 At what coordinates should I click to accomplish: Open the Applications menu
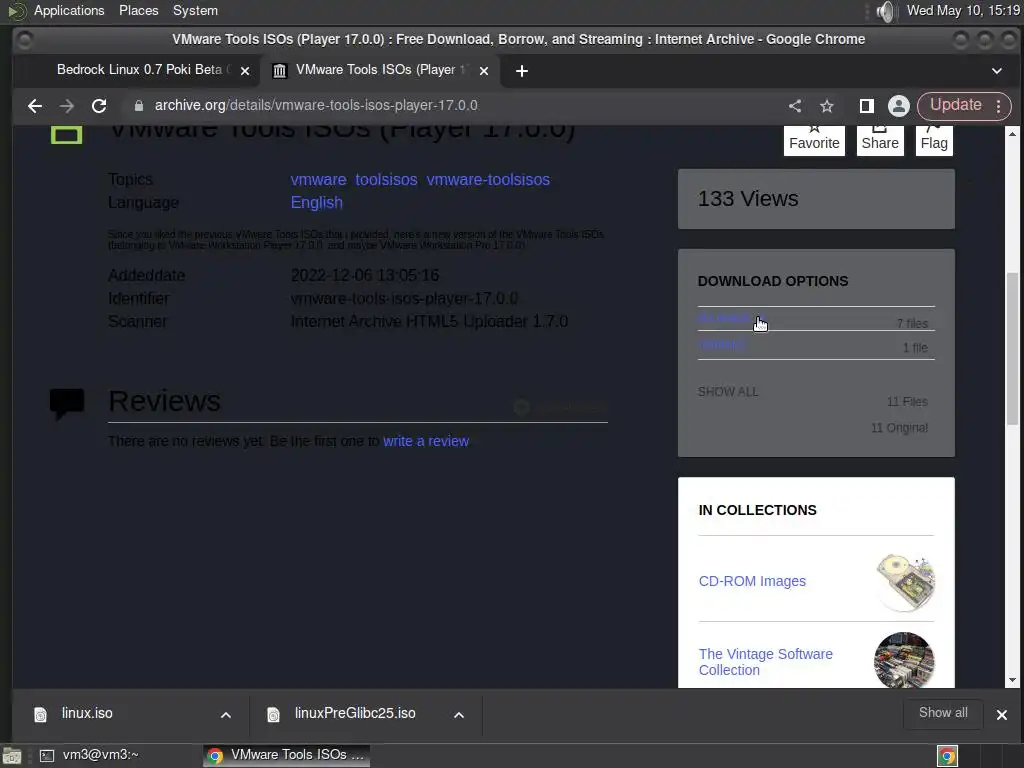69,10
